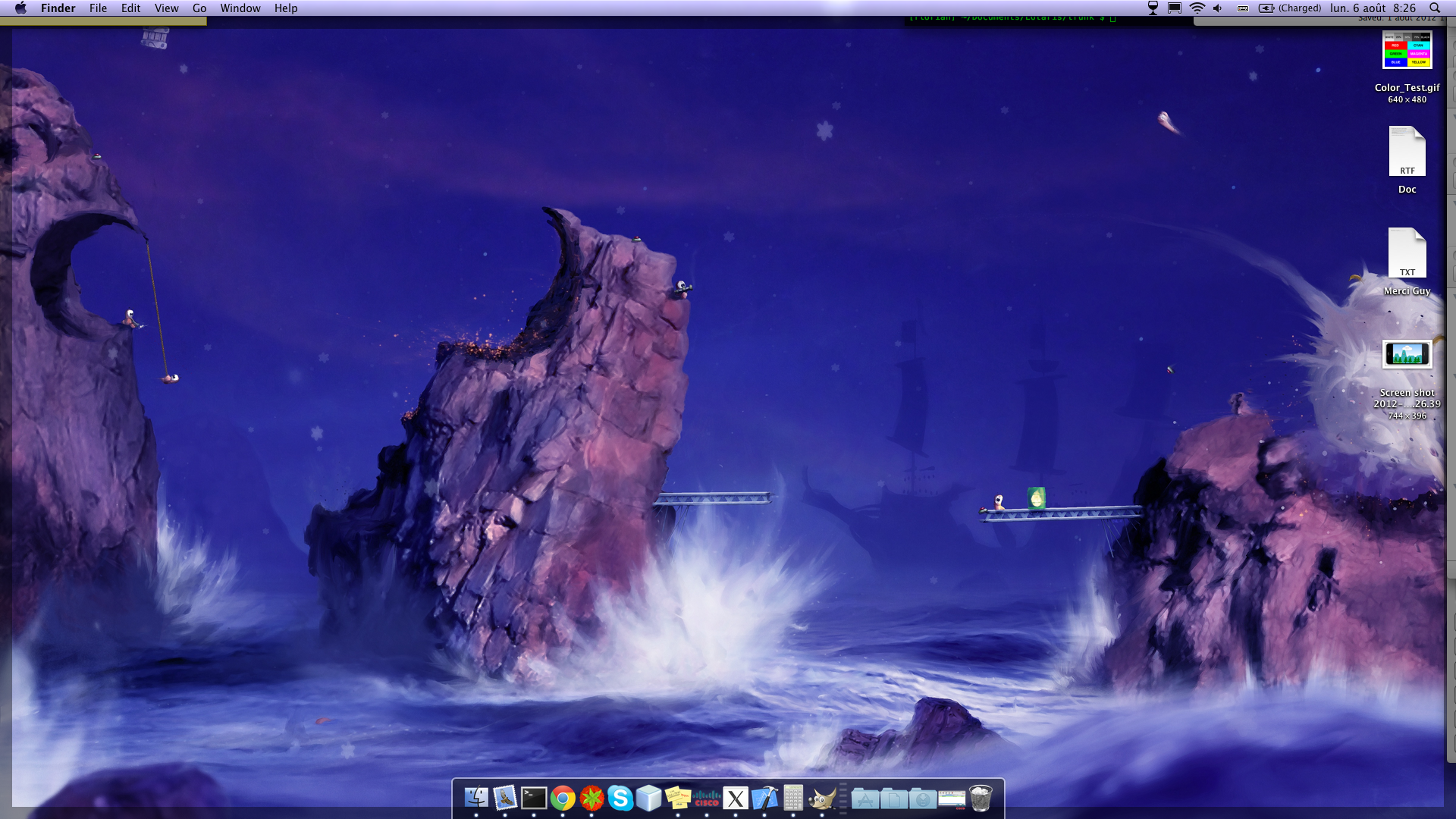Open Skype from the Dock

tap(620, 798)
